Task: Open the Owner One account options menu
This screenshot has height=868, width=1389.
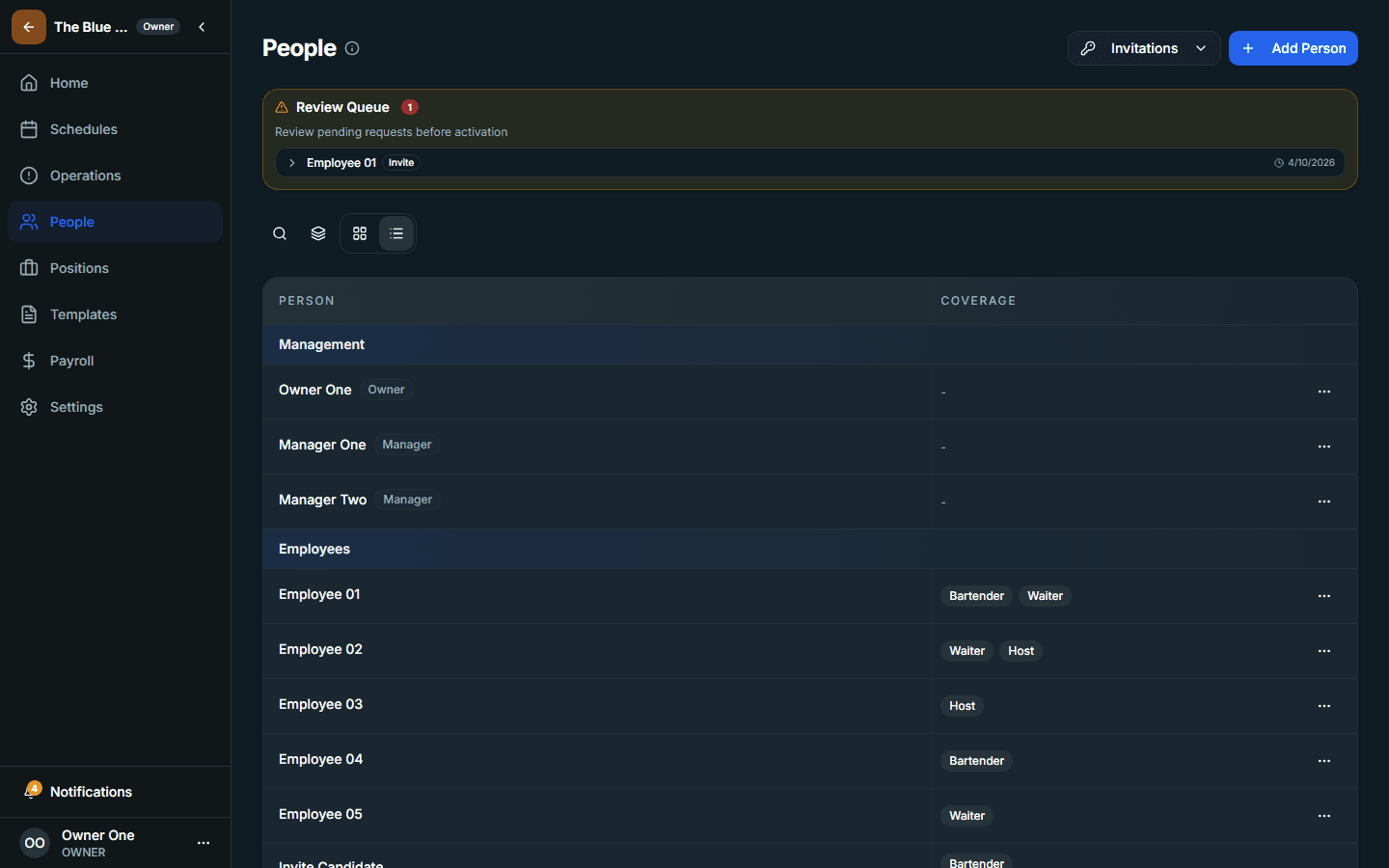Action: [204, 843]
